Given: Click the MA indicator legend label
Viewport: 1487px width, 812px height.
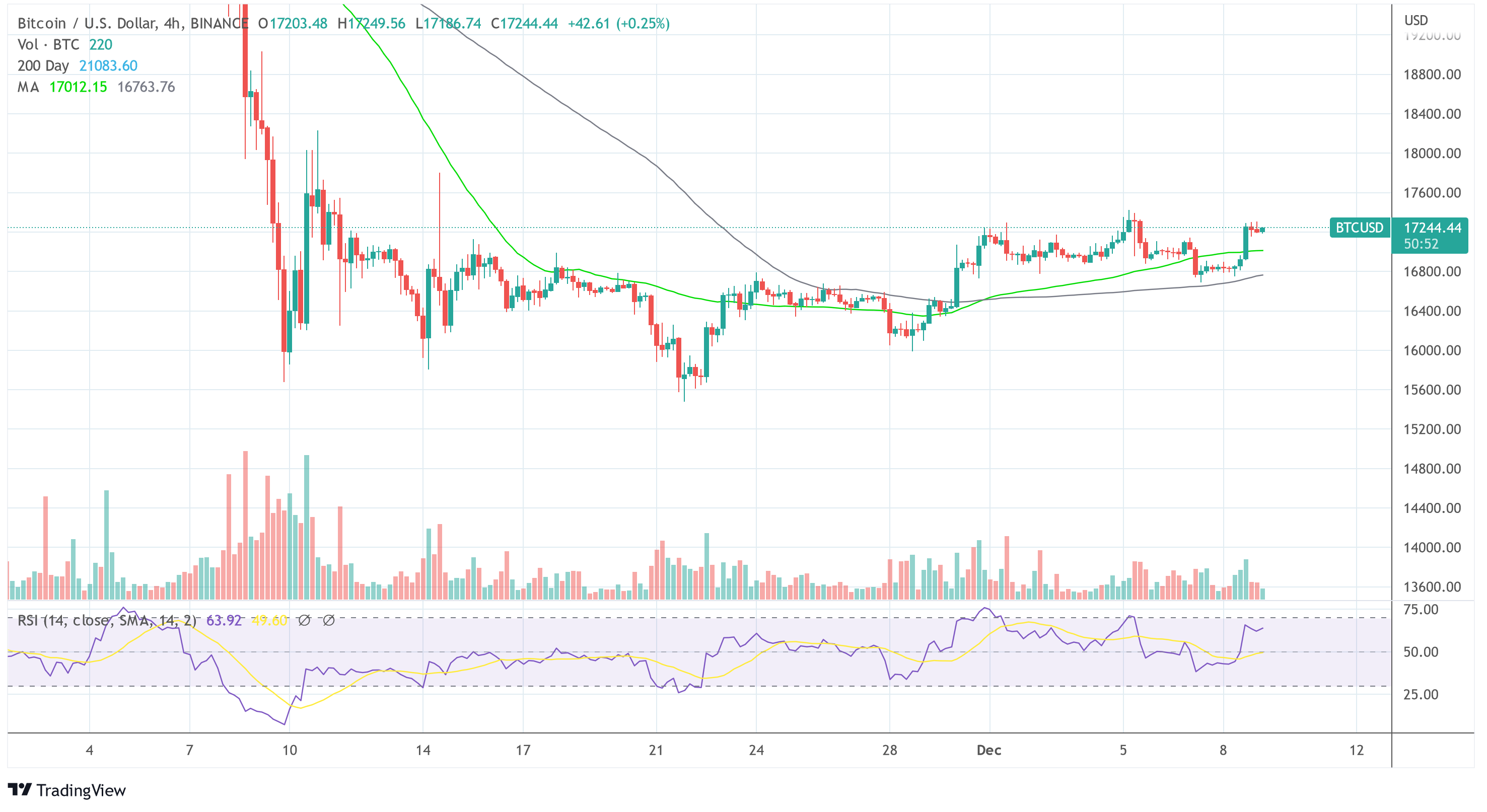Looking at the screenshot, I should [28, 87].
